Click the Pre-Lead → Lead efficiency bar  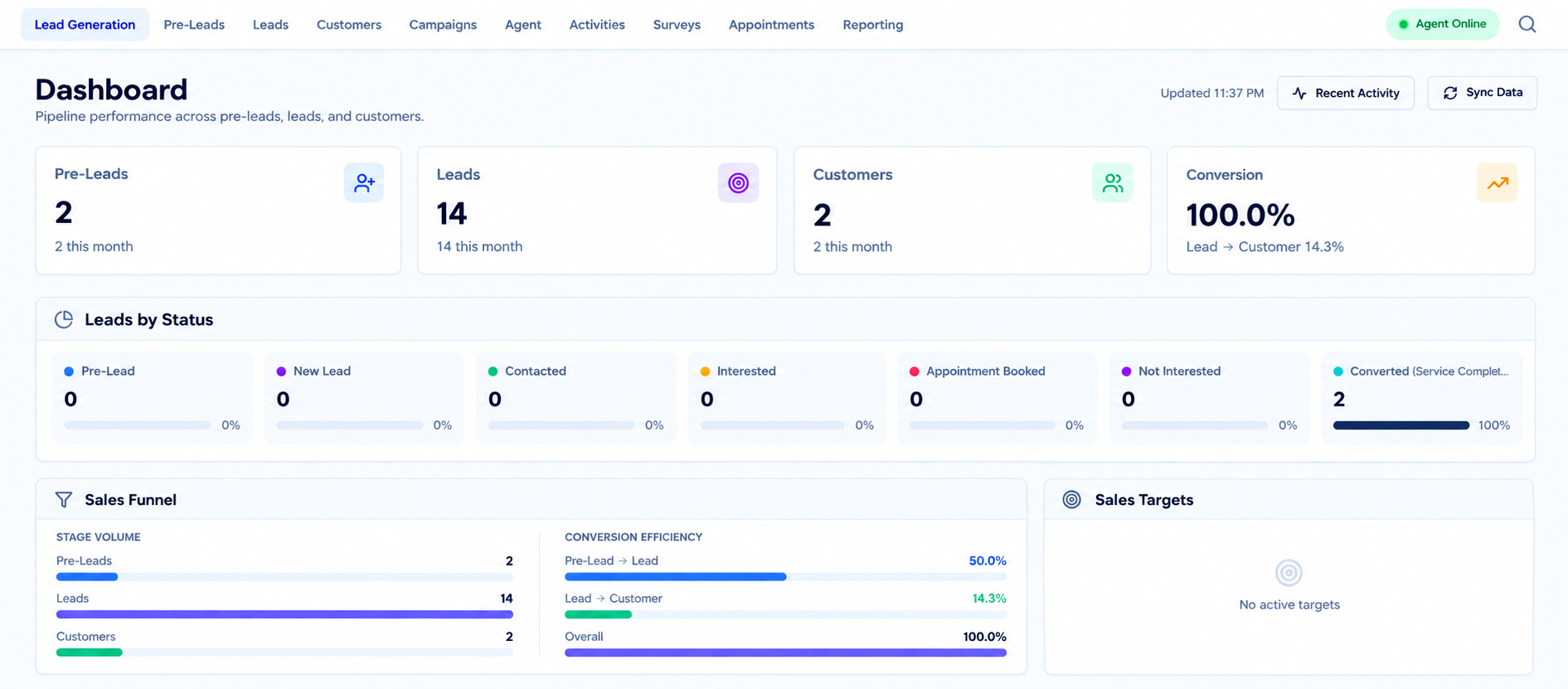click(785, 576)
